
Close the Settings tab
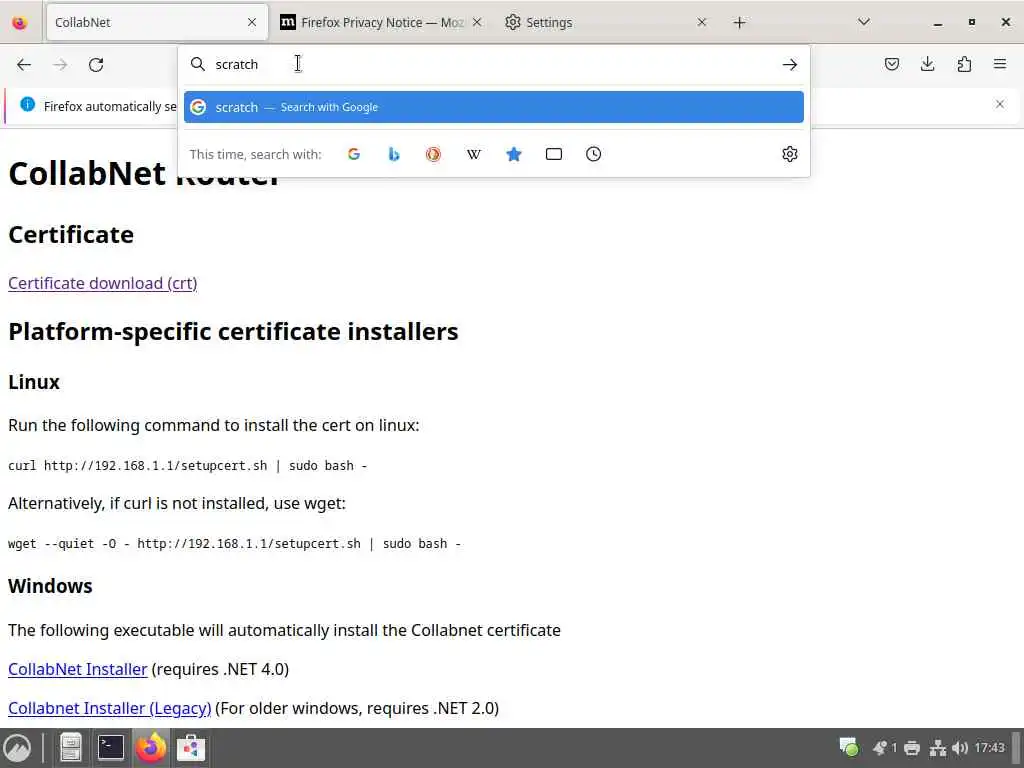pos(701,22)
